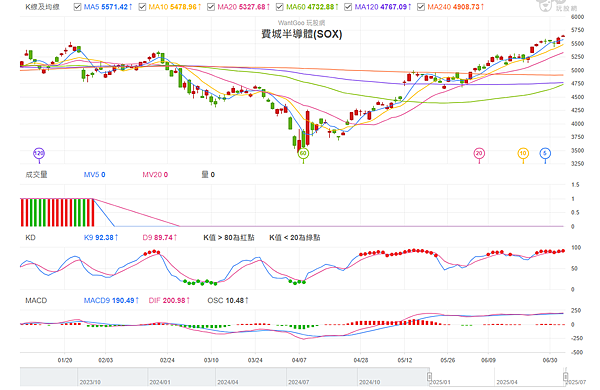
Task: Click the 06/30 date axis label
Action: click(x=550, y=360)
